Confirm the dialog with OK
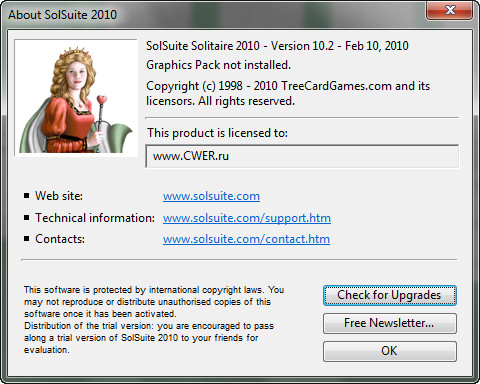480x384 pixels. (390, 351)
